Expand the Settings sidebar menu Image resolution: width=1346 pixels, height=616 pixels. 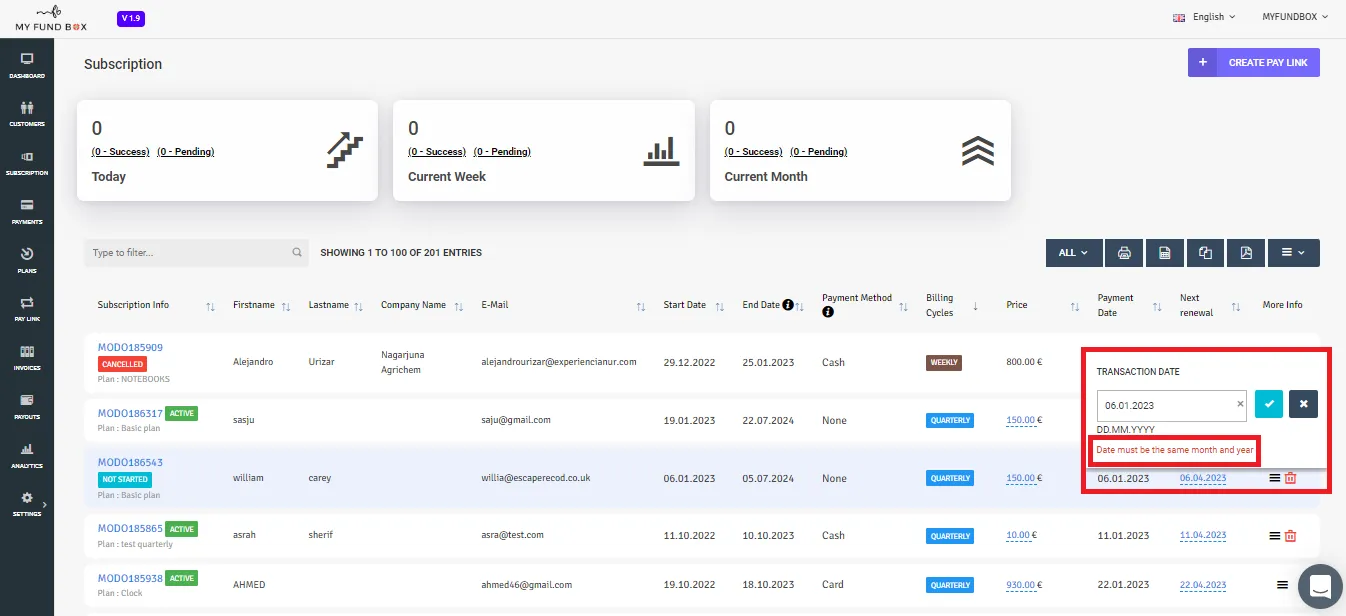point(27,503)
